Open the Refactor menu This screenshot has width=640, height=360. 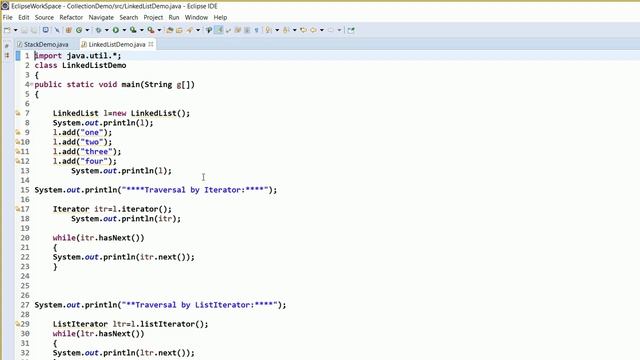71,18
